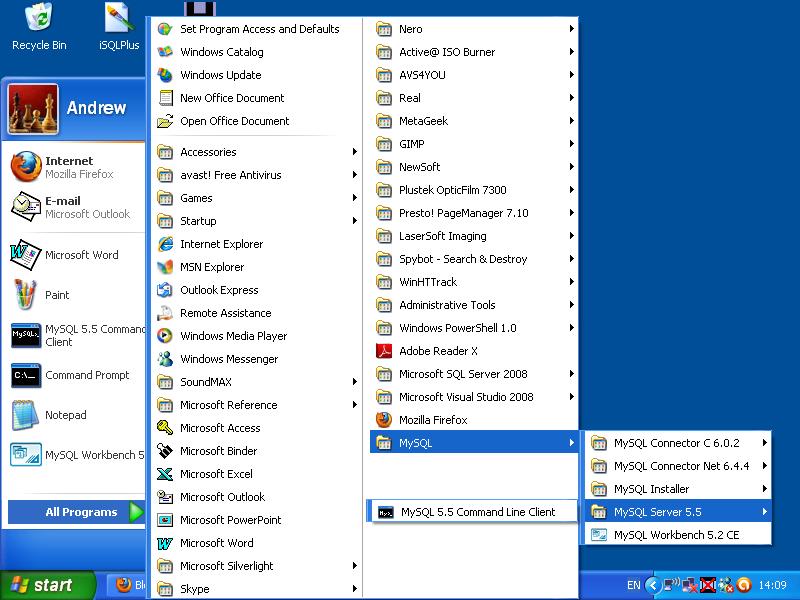Expand Microsoft Silverlight submenu arrow
Image resolution: width=800 pixels, height=600 pixels.
355,565
